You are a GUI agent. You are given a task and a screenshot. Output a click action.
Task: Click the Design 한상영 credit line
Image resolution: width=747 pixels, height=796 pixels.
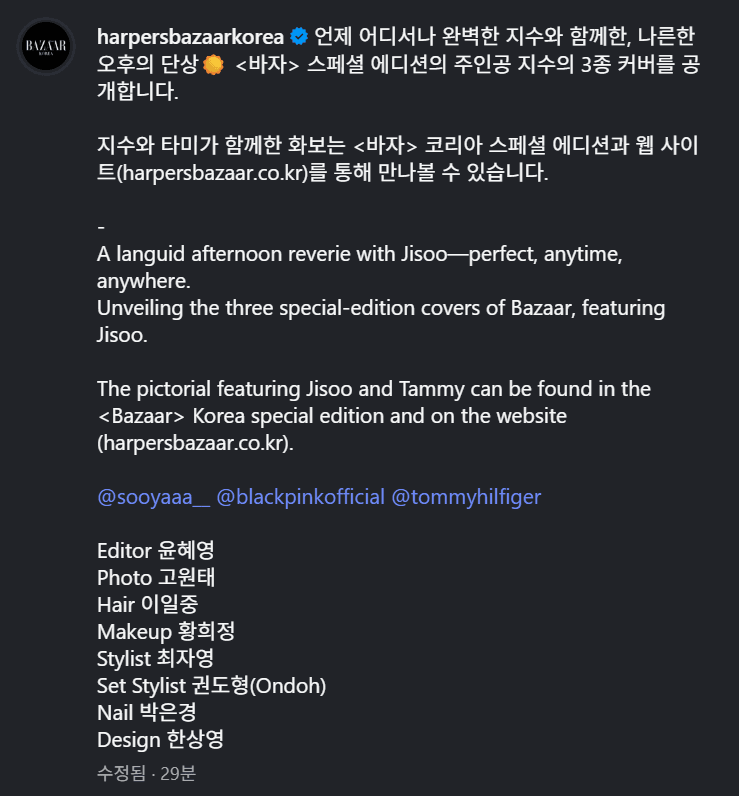161,740
